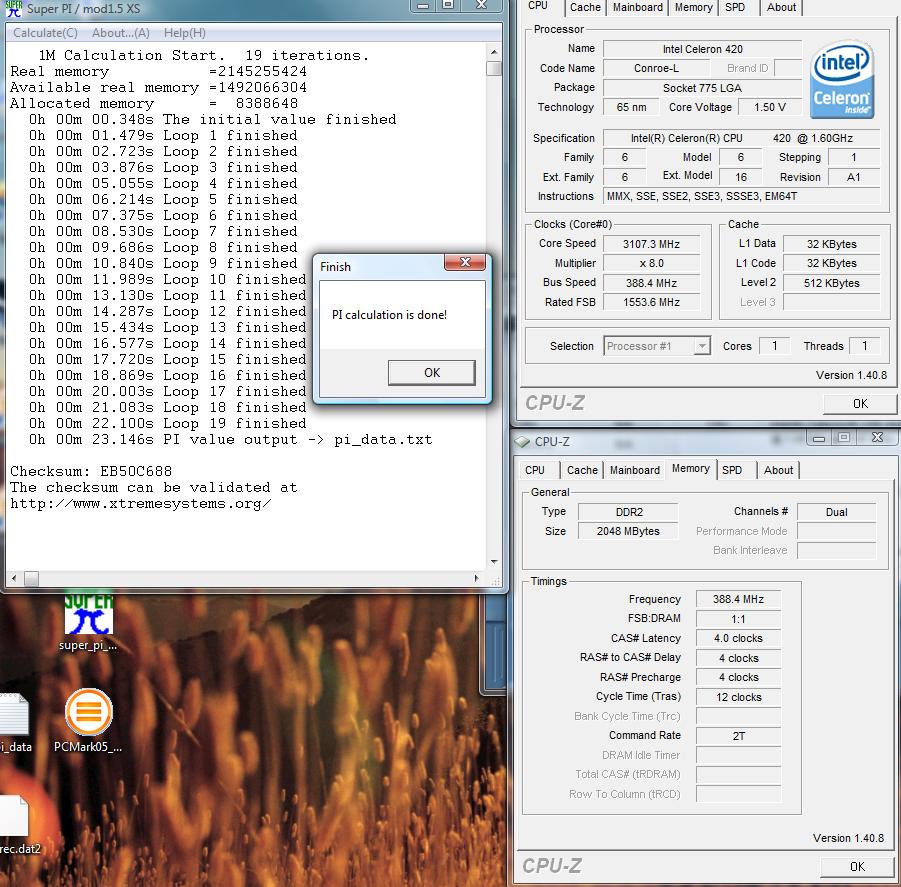
Task: Minimize the Super PI window
Action: point(422,5)
